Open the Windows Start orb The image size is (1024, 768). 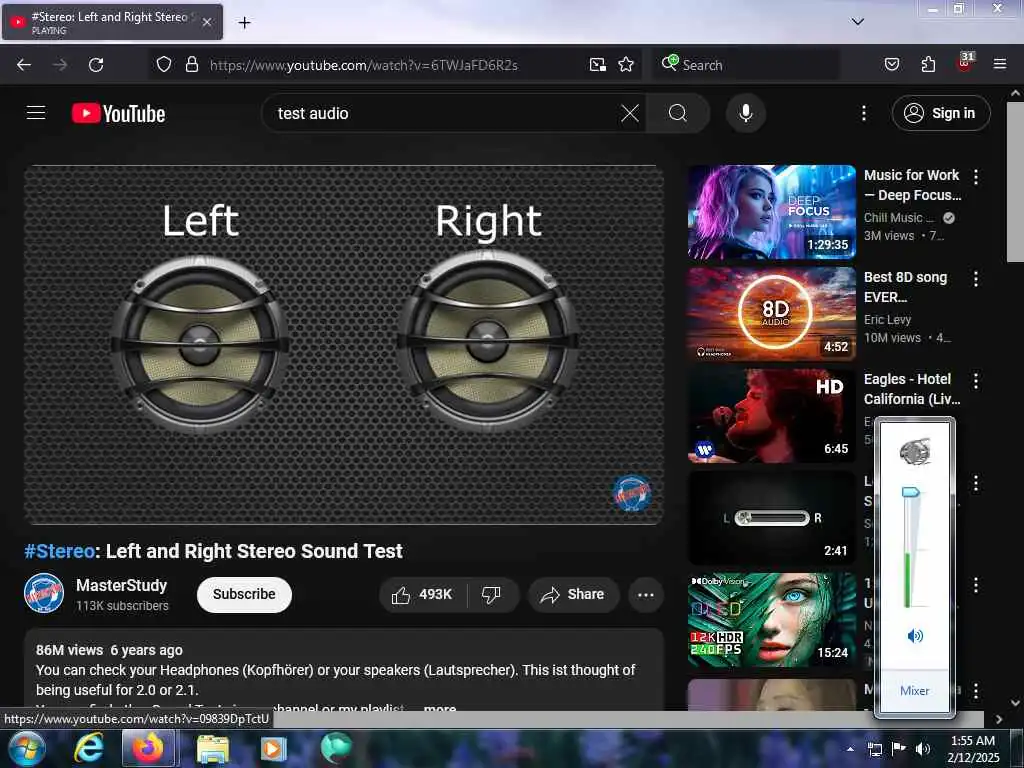pos(25,748)
